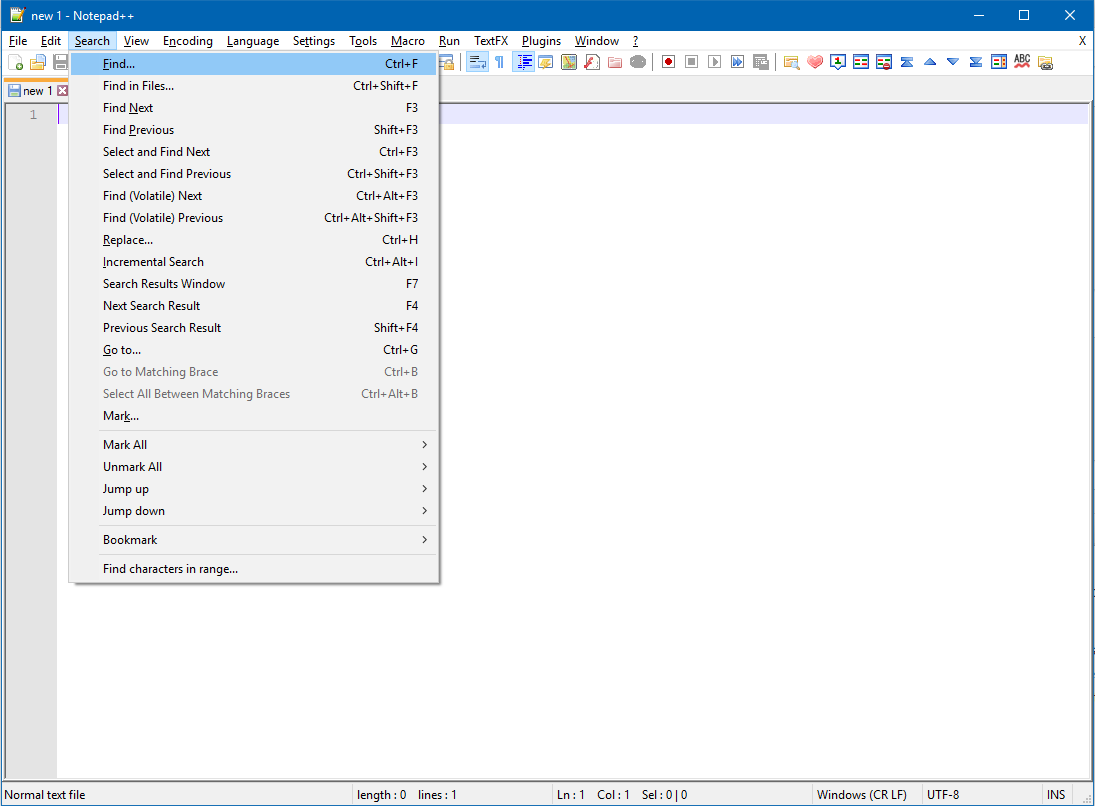Open the Language menu

[253, 41]
